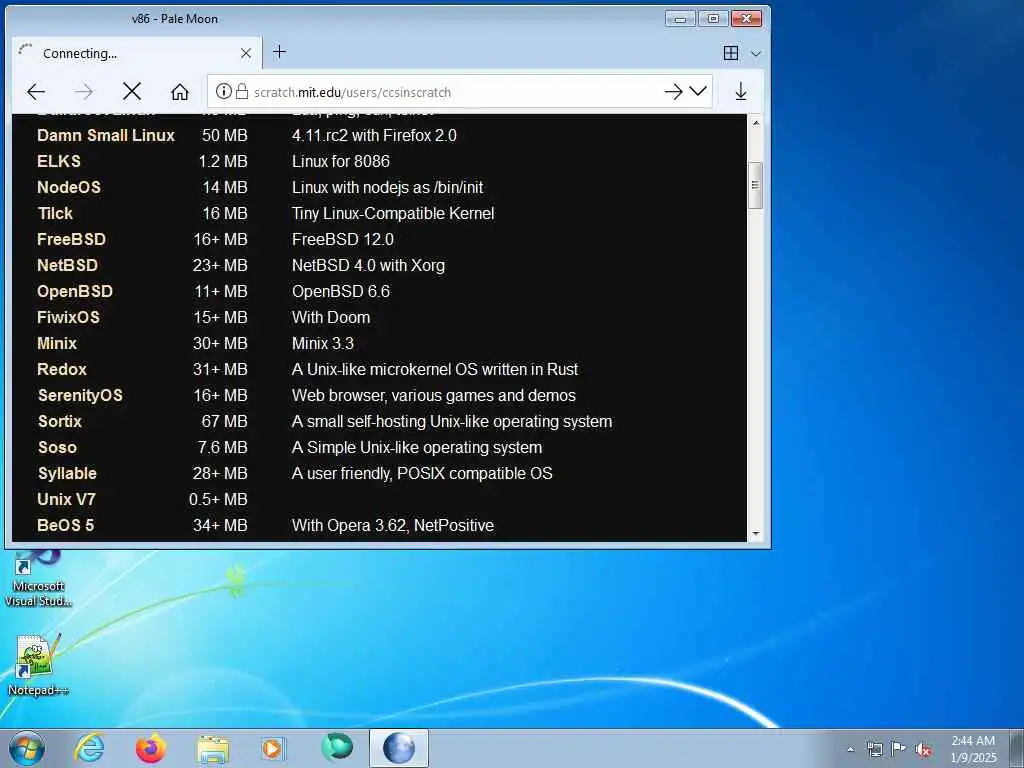Click the taskbar clock showing 2:44 AM
This screenshot has width=1024, height=768.
click(x=973, y=749)
